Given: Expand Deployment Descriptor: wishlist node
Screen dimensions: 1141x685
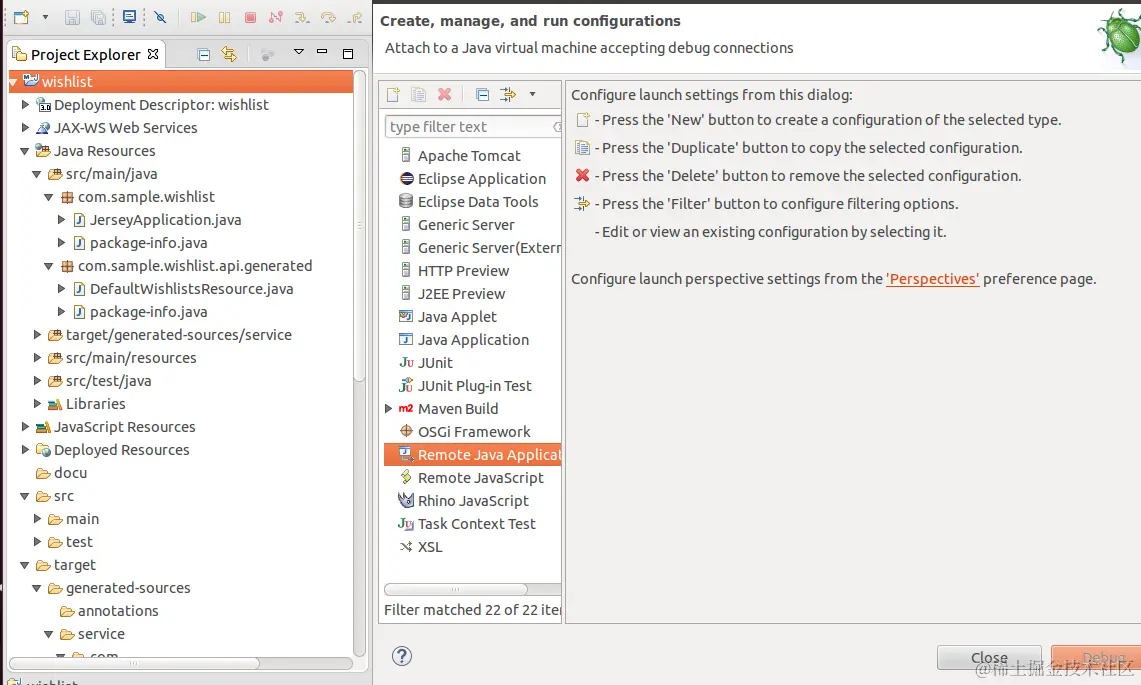Looking at the screenshot, I should [x=25, y=105].
